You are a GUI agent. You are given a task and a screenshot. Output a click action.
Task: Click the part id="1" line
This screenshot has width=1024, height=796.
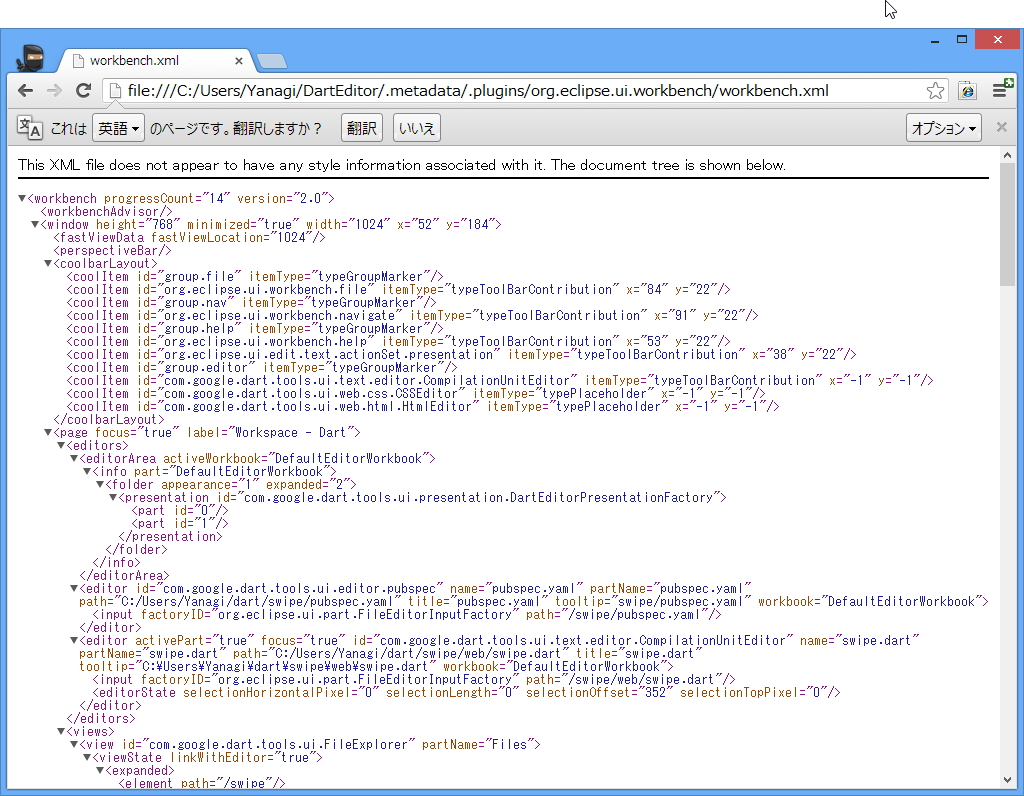tap(180, 524)
